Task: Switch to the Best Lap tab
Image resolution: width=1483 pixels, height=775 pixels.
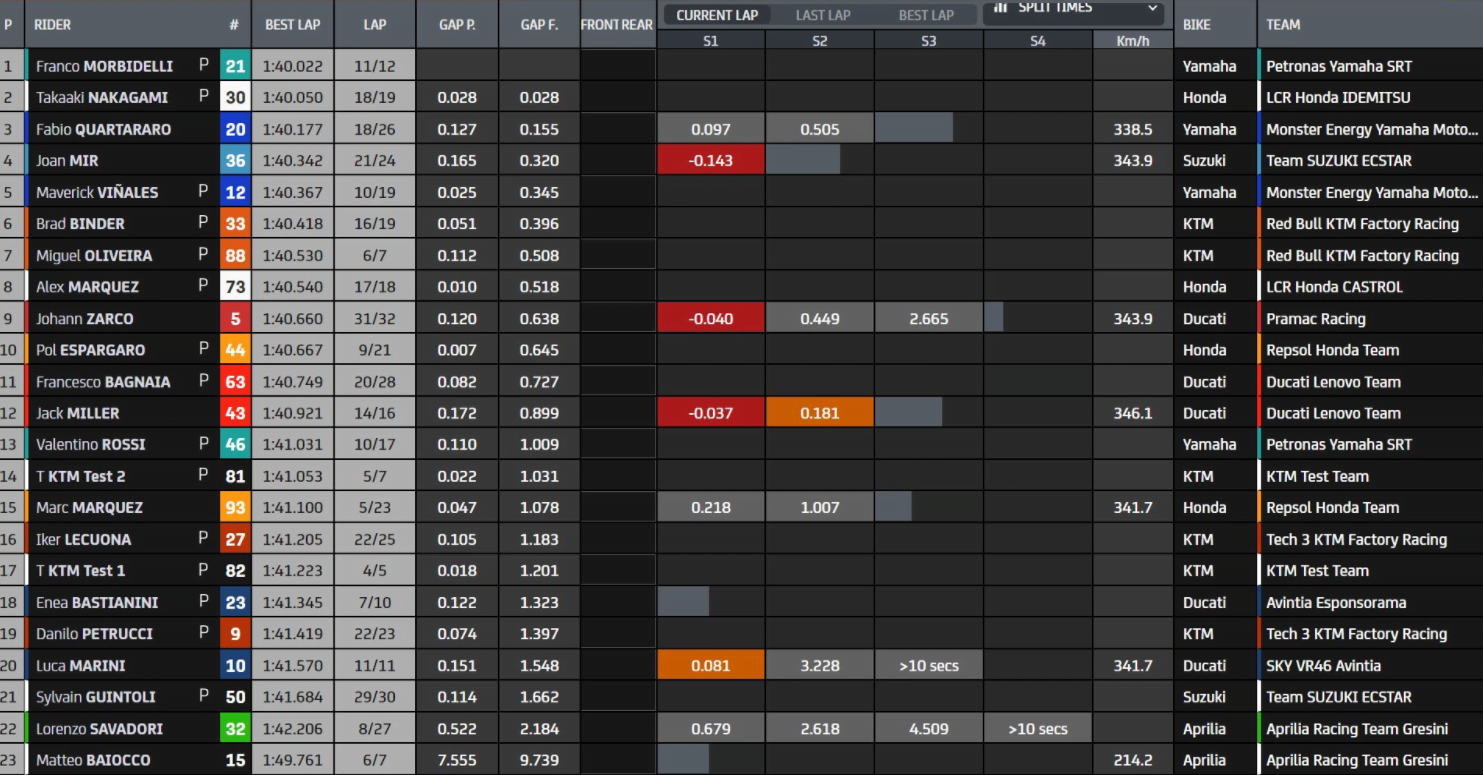Action: pos(926,15)
